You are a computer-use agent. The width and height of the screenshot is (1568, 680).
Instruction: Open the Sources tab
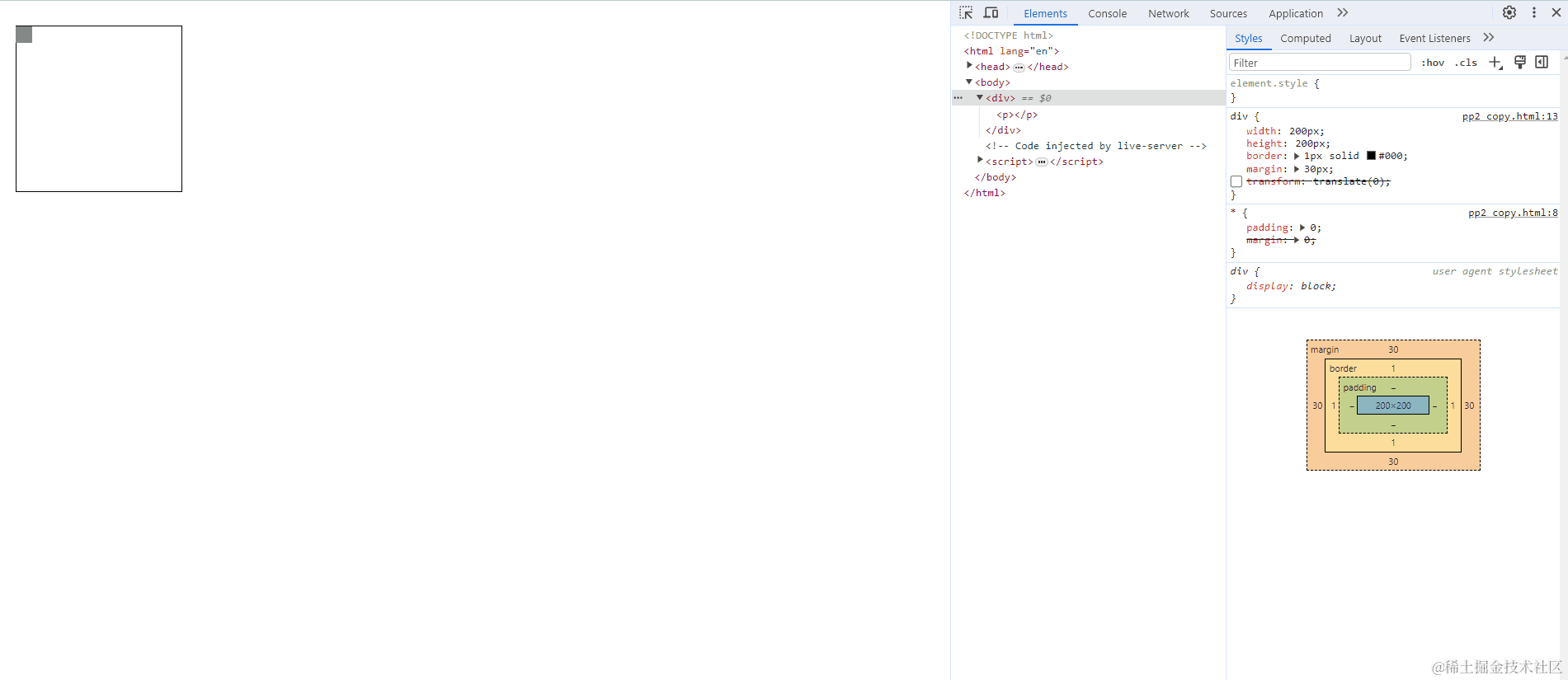click(1228, 13)
